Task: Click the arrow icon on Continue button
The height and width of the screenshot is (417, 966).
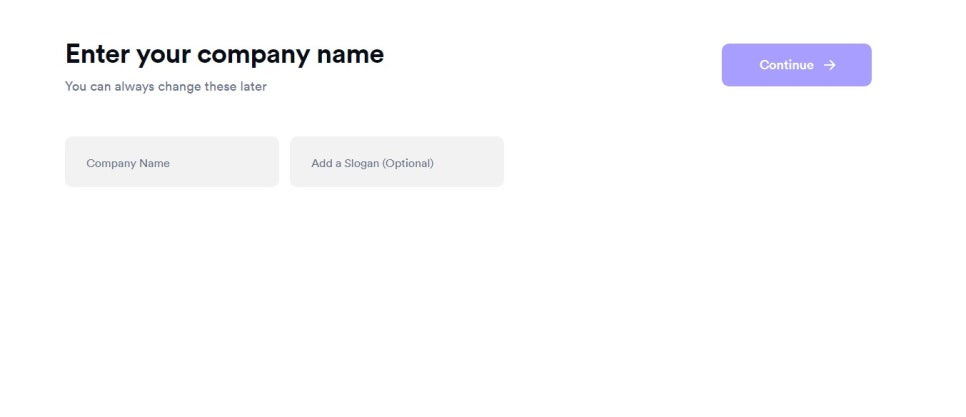Action: (x=830, y=65)
